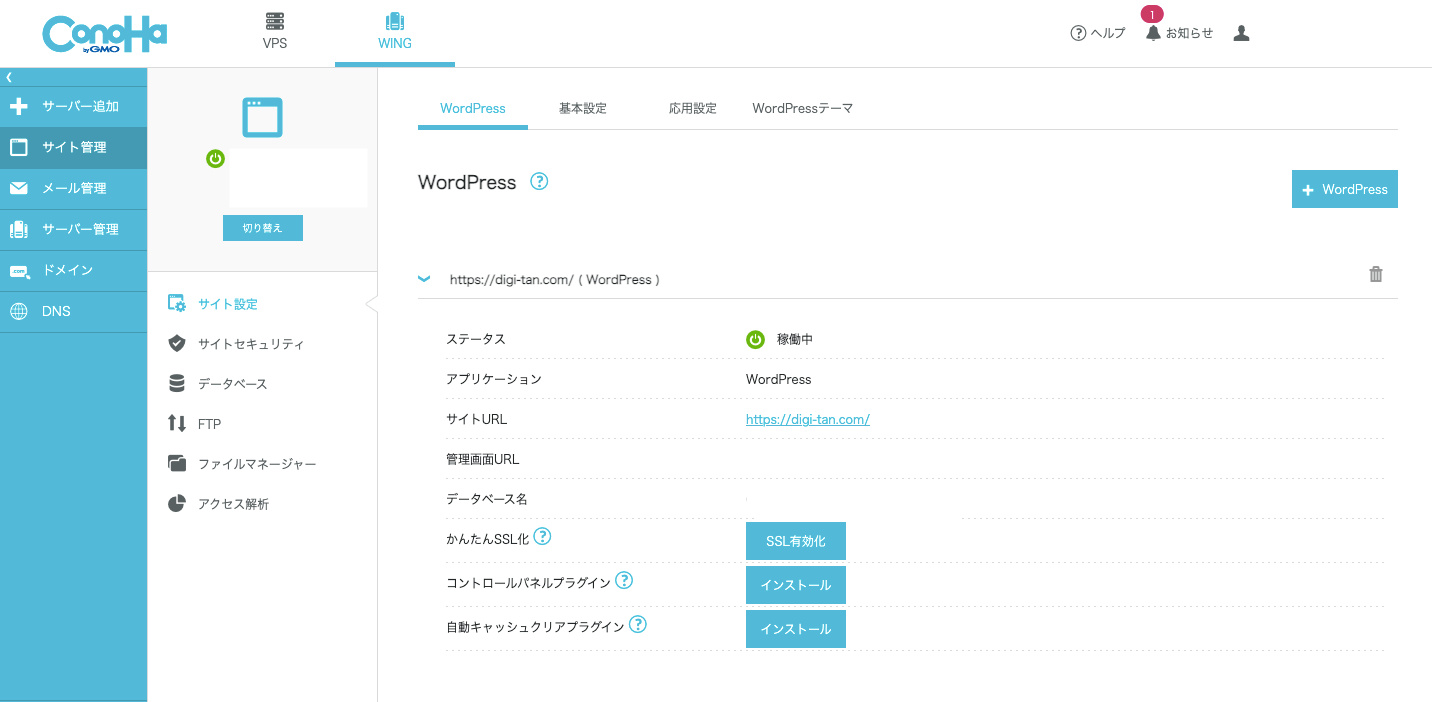Switch to the 基本設定 tab
This screenshot has width=1432, height=702.
[x=582, y=108]
